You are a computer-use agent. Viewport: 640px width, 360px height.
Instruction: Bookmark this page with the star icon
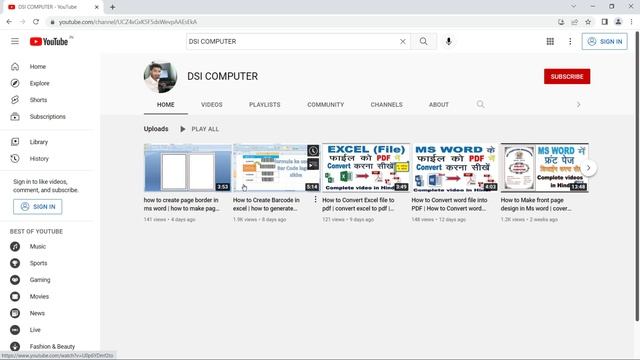pyautogui.click(x=588, y=22)
